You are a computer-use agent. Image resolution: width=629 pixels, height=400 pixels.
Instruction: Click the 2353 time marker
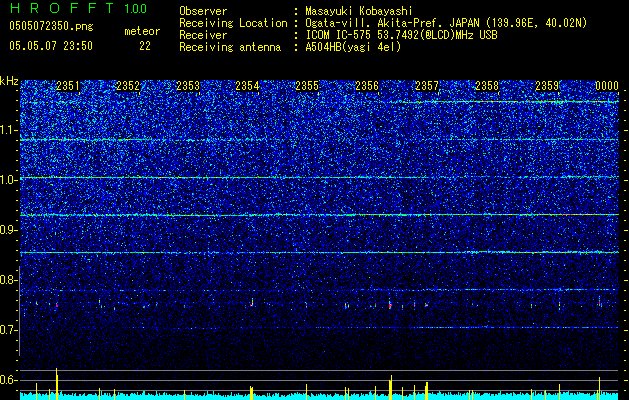188,86
